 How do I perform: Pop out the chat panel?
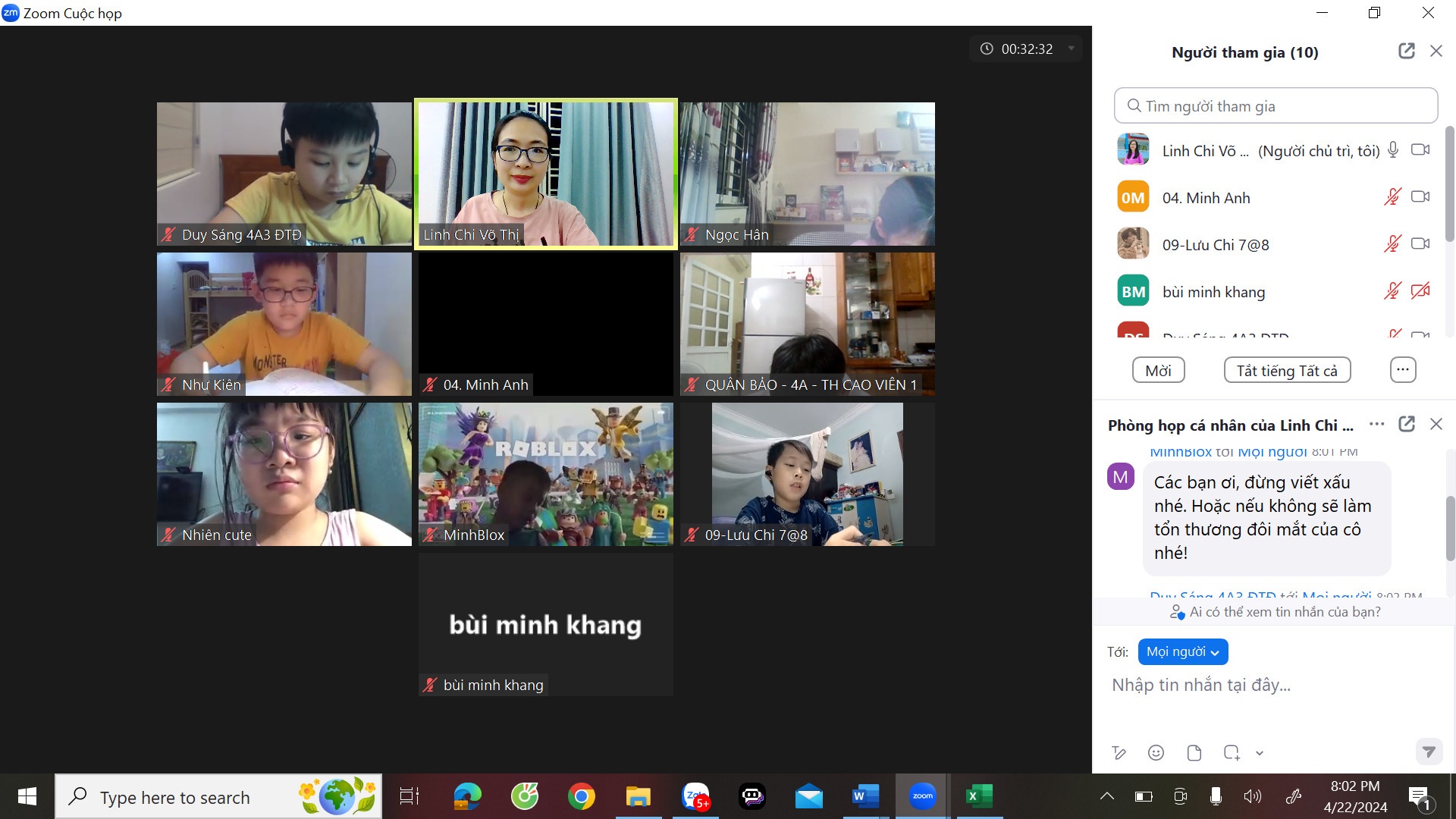[1406, 424]
